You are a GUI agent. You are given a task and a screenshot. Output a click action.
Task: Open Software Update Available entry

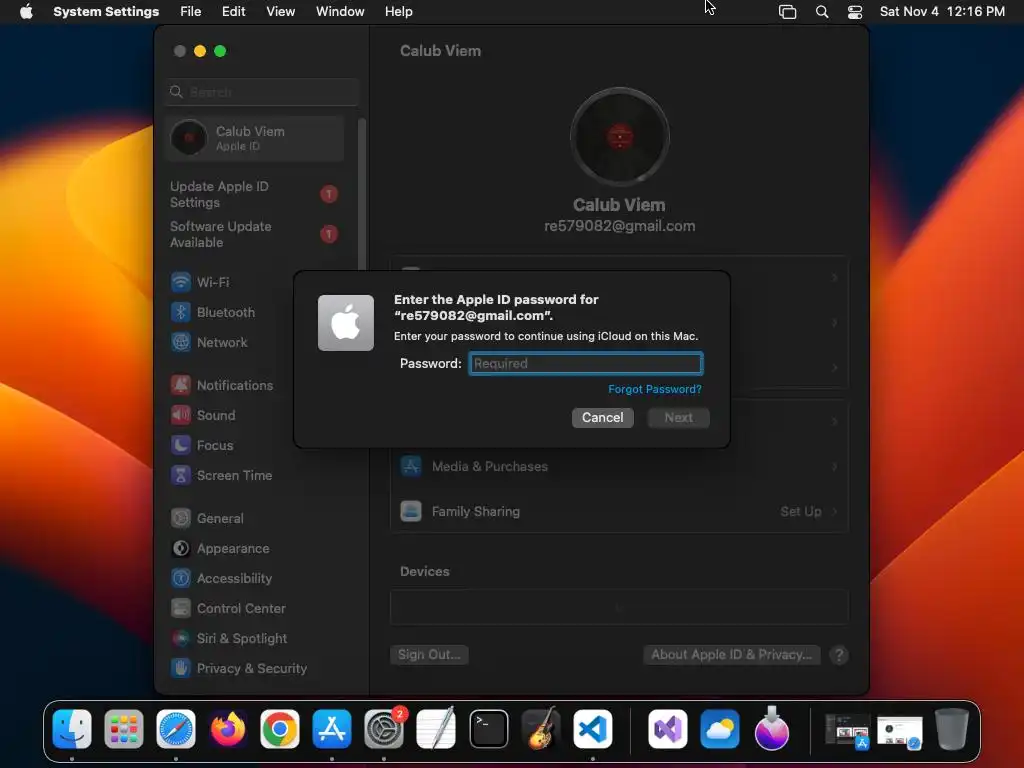click(255, 234)
